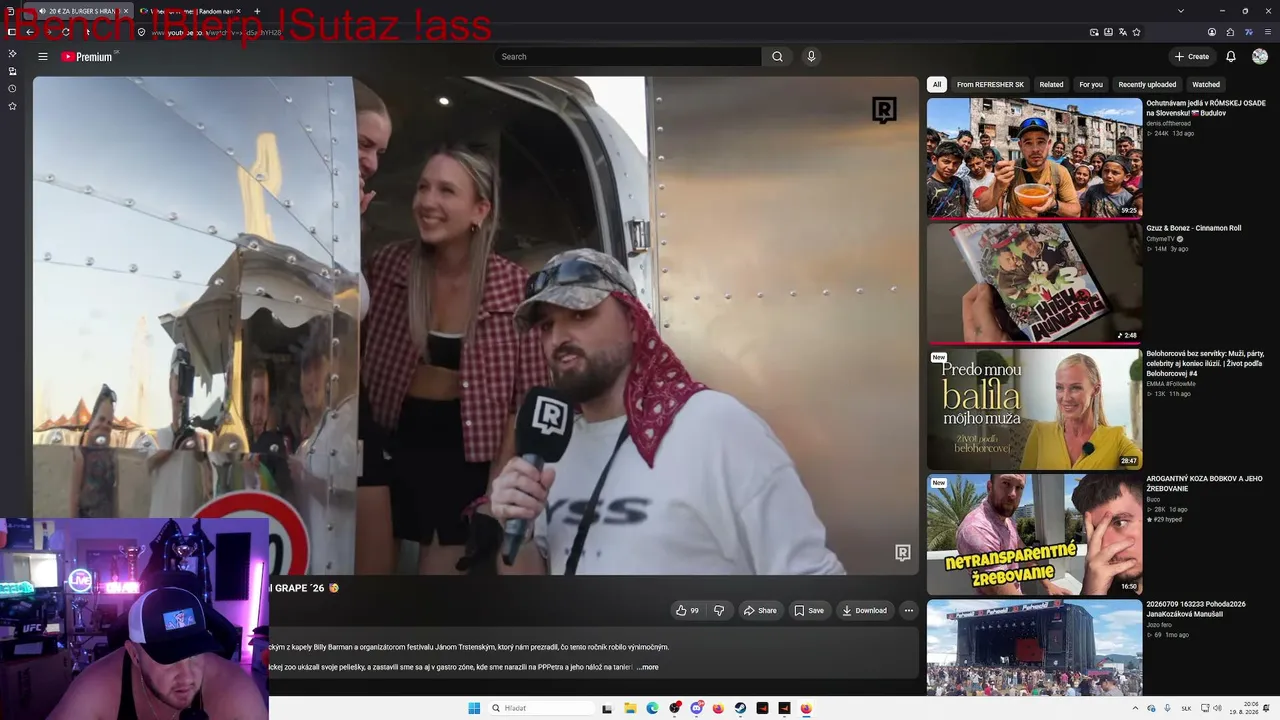The width and height of the screenshot is (1280, 720).
Task: Select the Watched filter chip
Action: (x=1206, y=85)
